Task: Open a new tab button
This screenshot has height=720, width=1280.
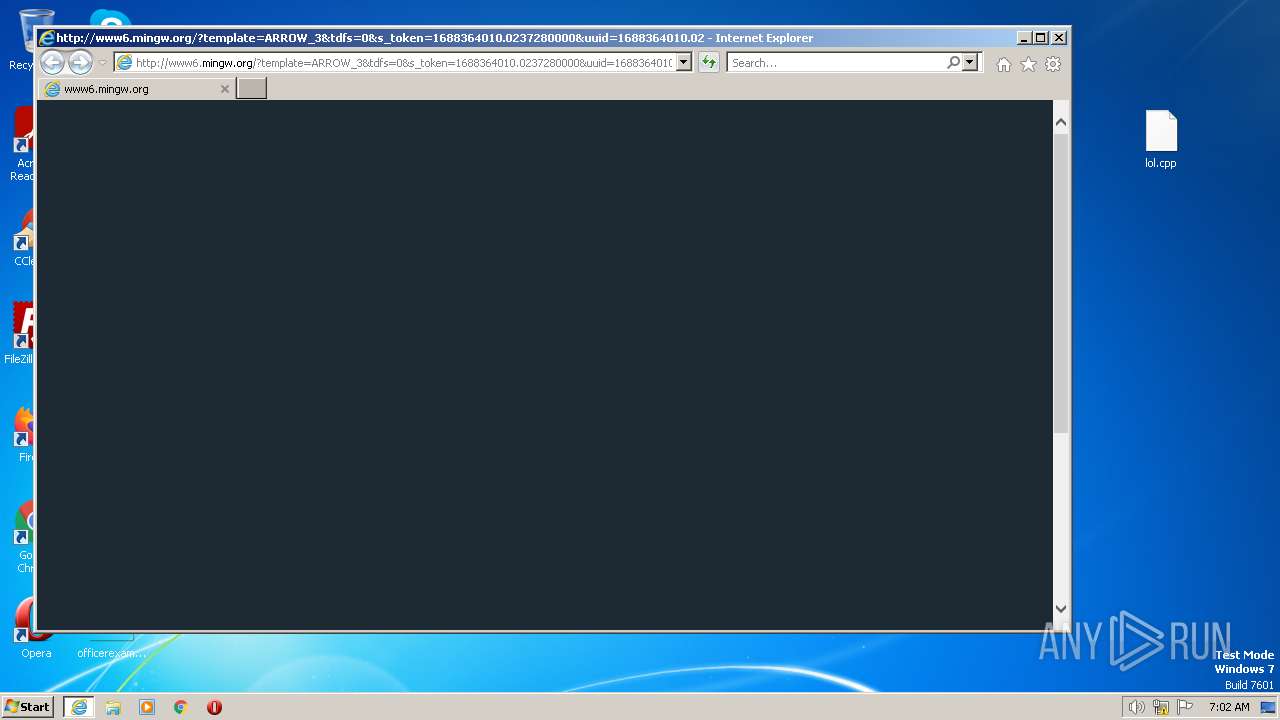Action: tap(251, 89)
